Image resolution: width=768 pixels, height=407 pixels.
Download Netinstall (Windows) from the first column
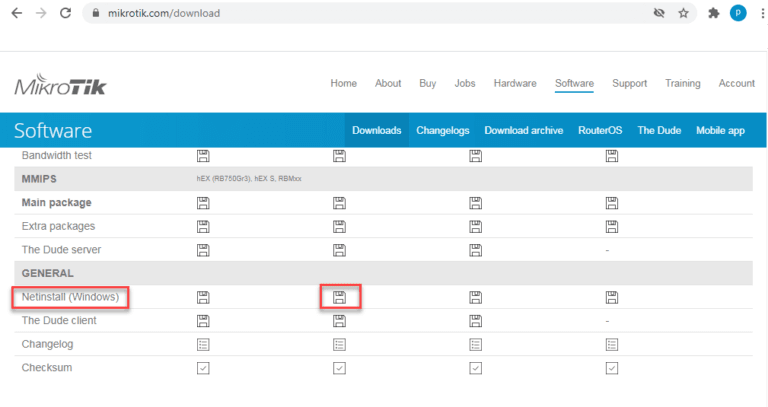point(203,297)
